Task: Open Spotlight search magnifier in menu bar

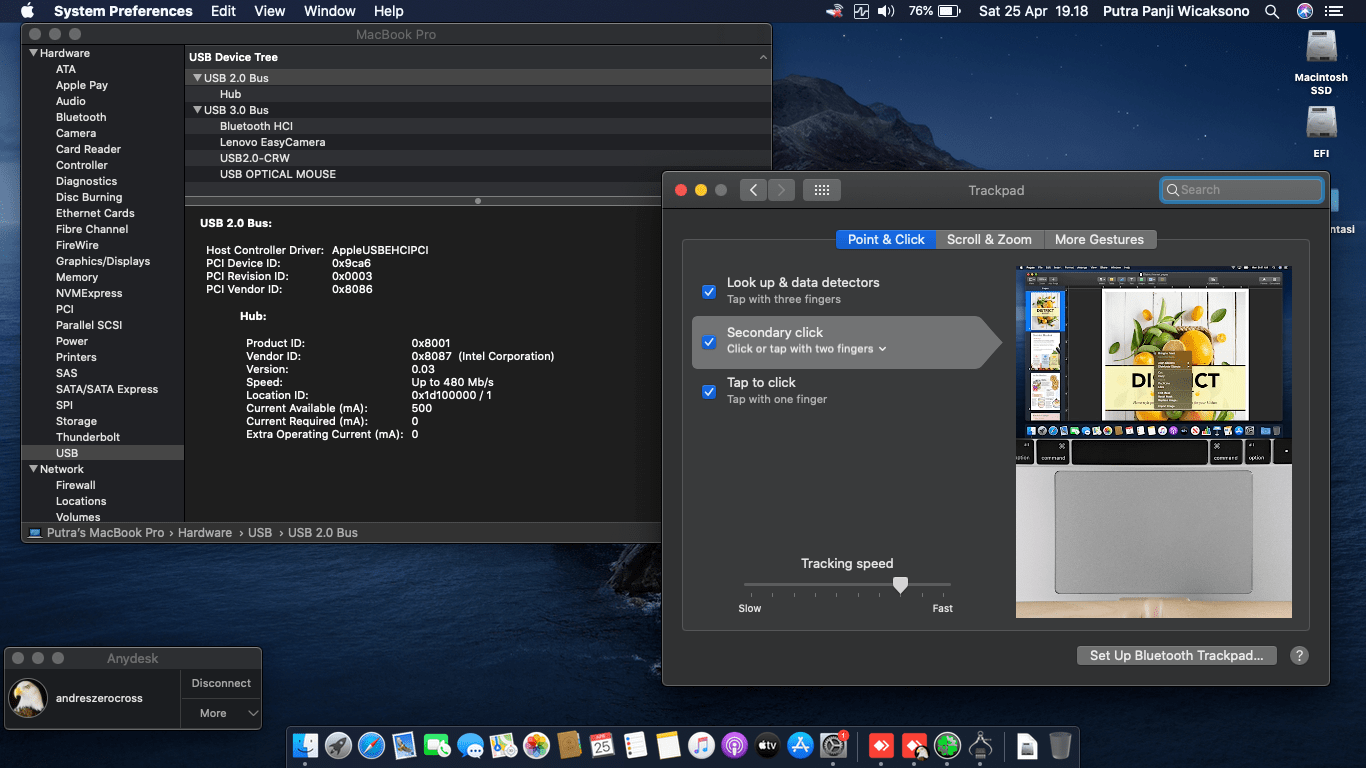Action: 1272,11
